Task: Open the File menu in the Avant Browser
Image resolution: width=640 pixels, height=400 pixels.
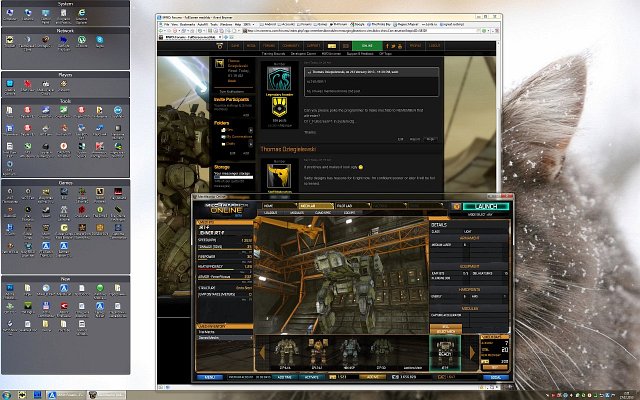Action: pos(167,24)
